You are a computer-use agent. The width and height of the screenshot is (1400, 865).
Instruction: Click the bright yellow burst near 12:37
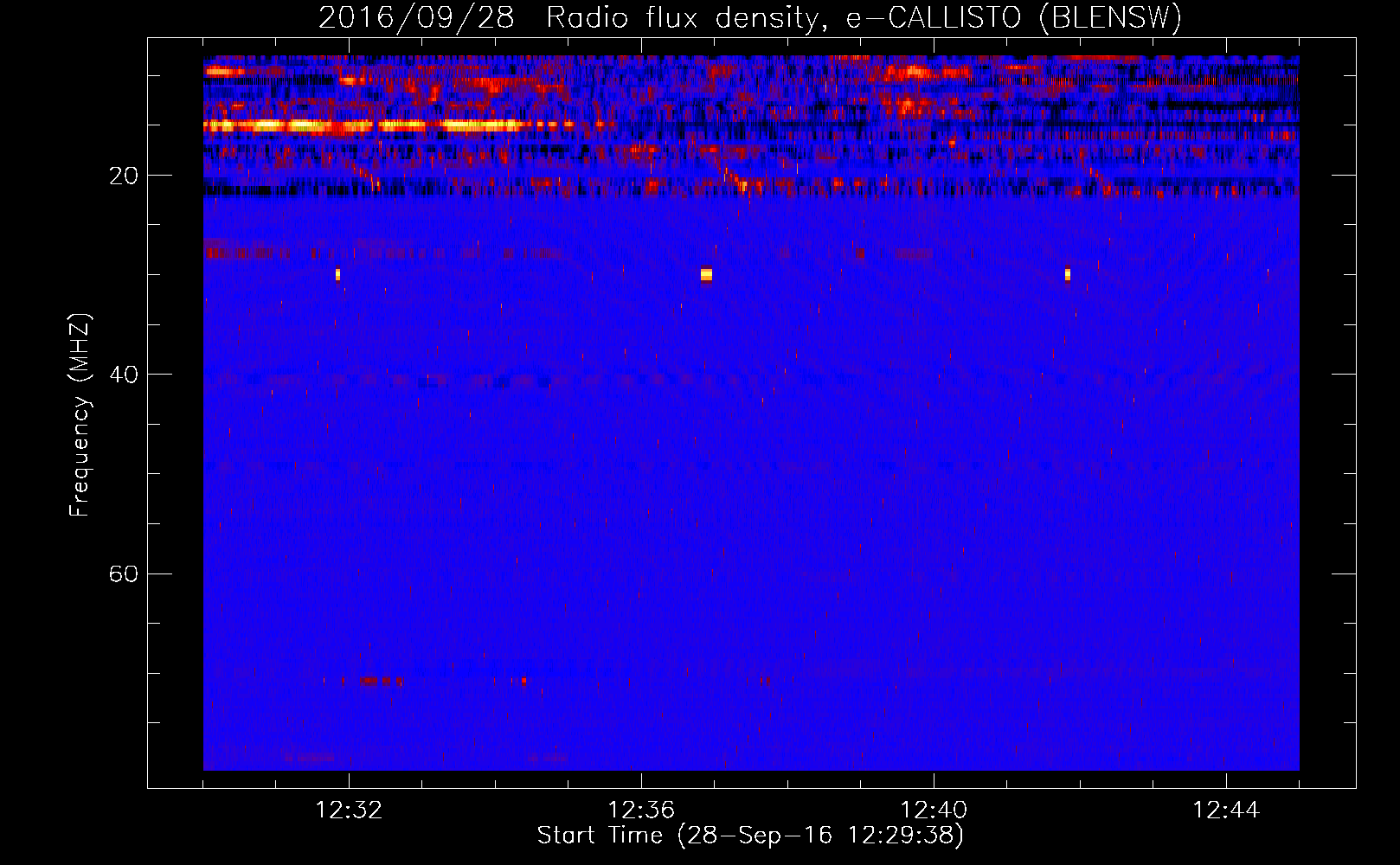(707, 275)
